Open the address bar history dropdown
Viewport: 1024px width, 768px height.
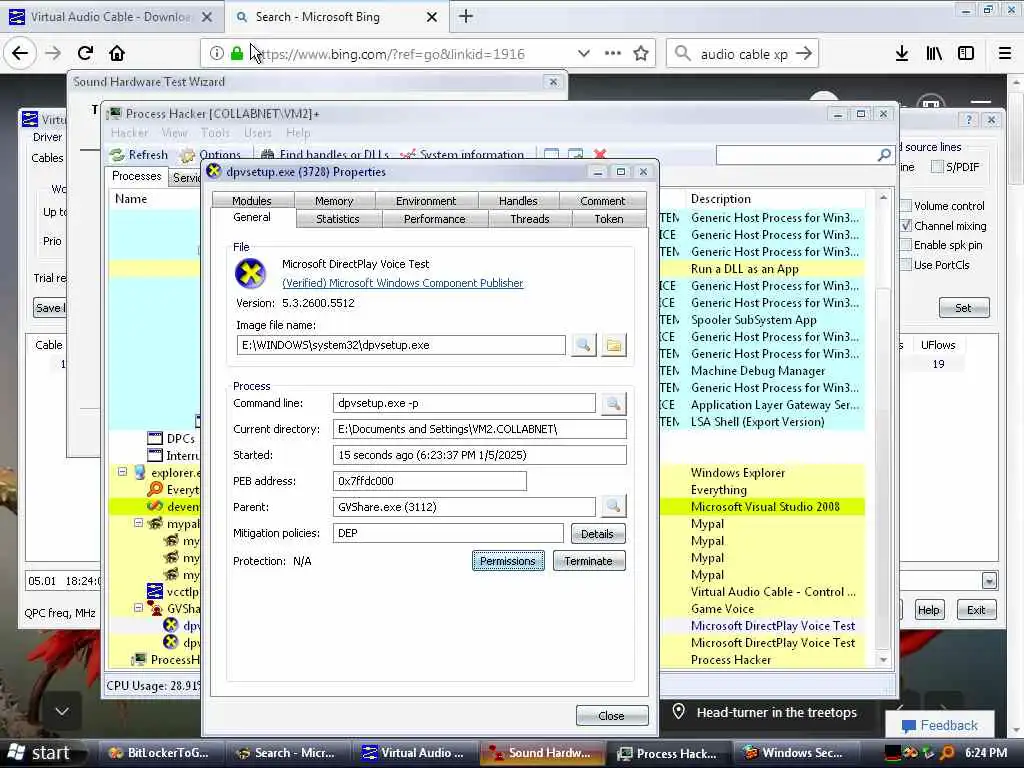[583, 54]
